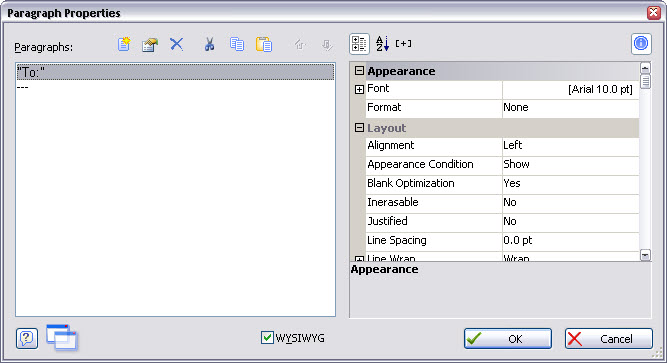Click the Cancel button
This screenshot has height=363, width=667.
click(609, 339)
